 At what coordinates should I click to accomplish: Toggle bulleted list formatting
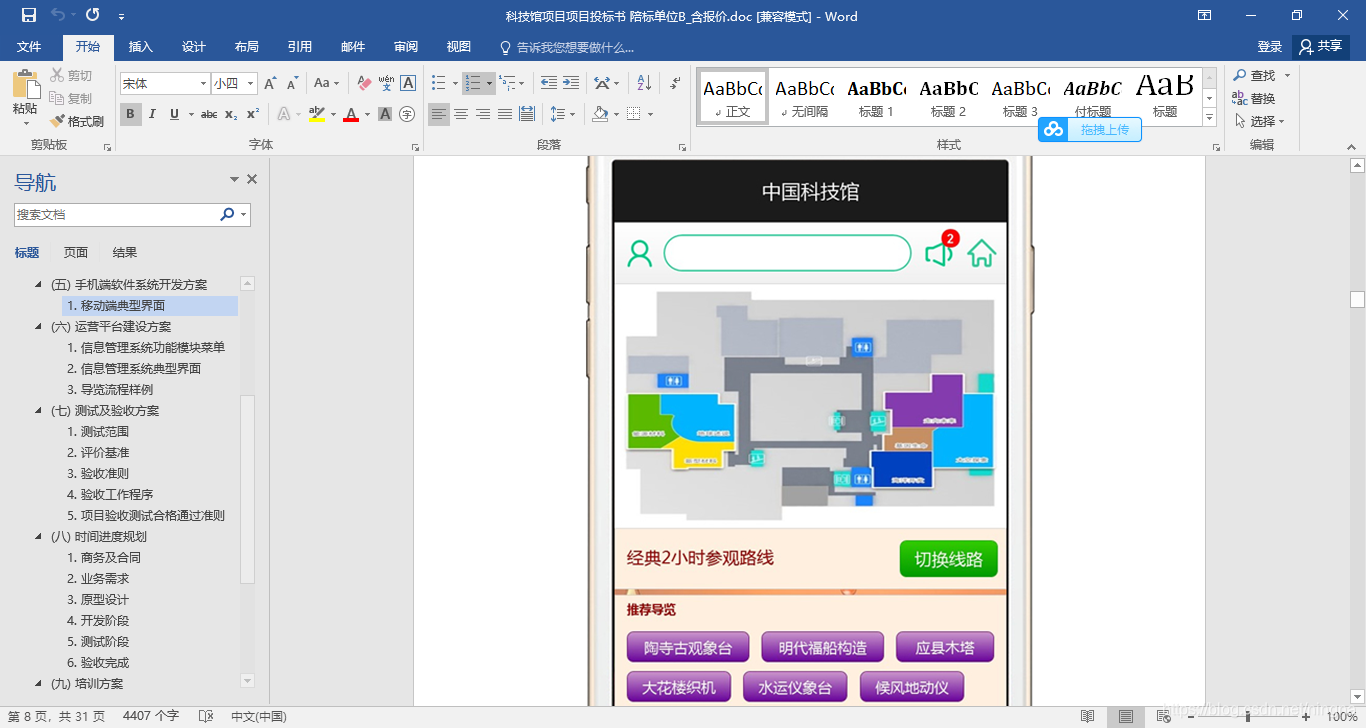pos(437,83)
